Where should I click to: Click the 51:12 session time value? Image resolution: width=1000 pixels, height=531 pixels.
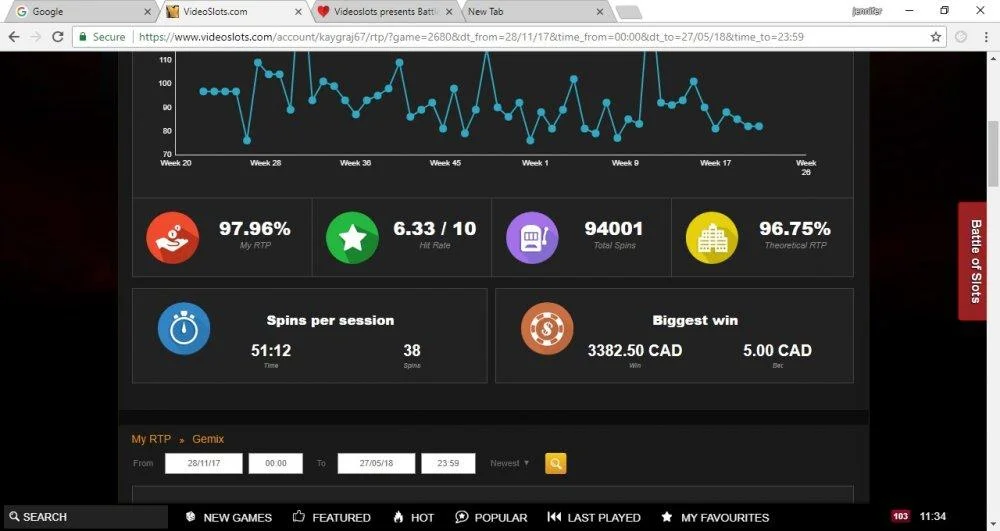[x=271, y=350]
